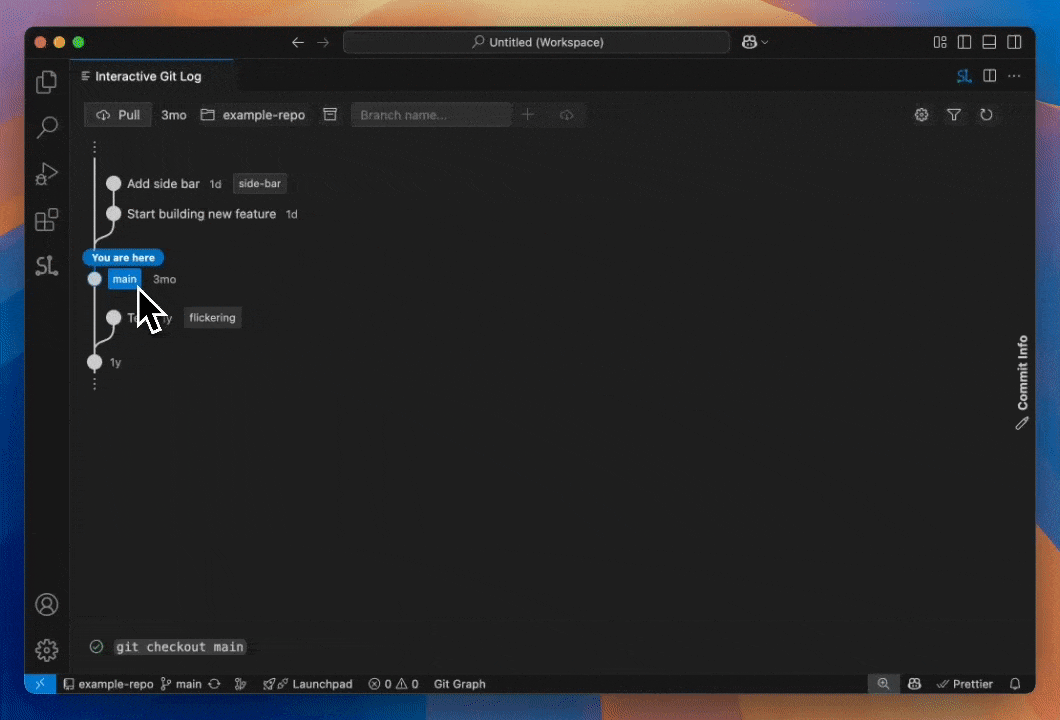Go forward with the right arrow
Viewport: 1060px width, 720px height.
(323, 42)
